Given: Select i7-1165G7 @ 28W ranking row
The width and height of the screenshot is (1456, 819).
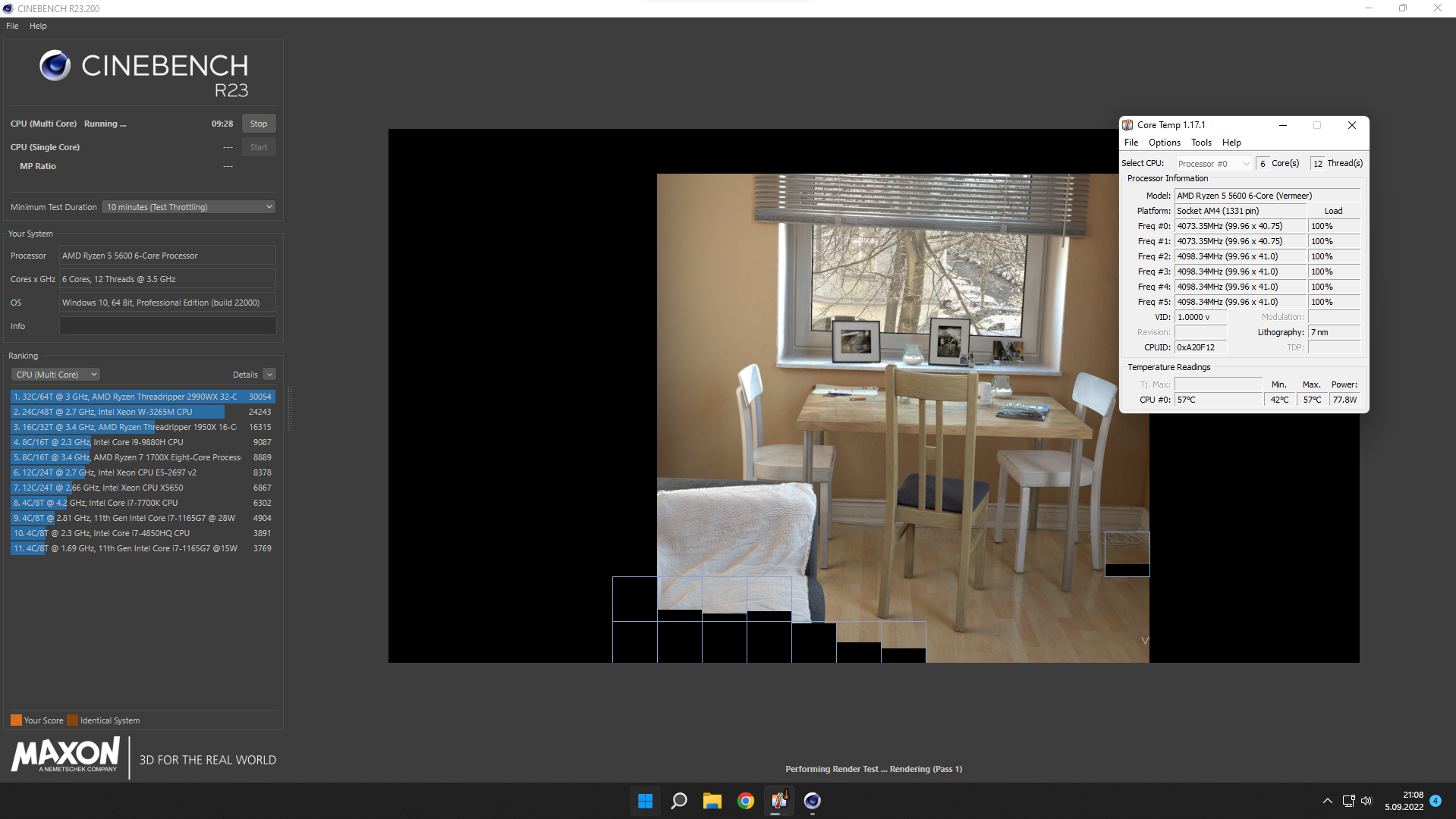Looking at the screenshot, I should pyautogui.click(x=143, y=518).
